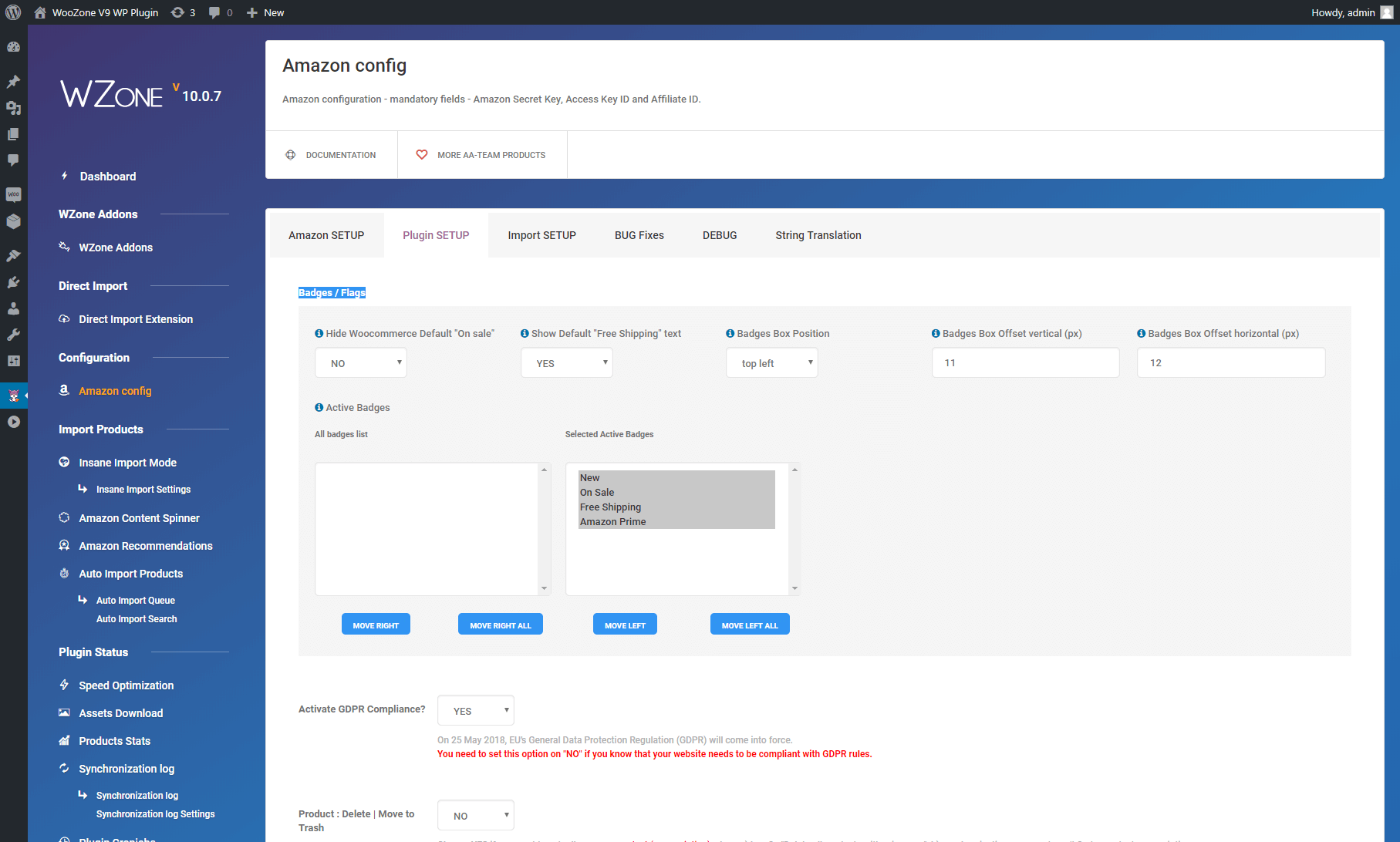Open comments bubble in admin bar

coord(214,12)
